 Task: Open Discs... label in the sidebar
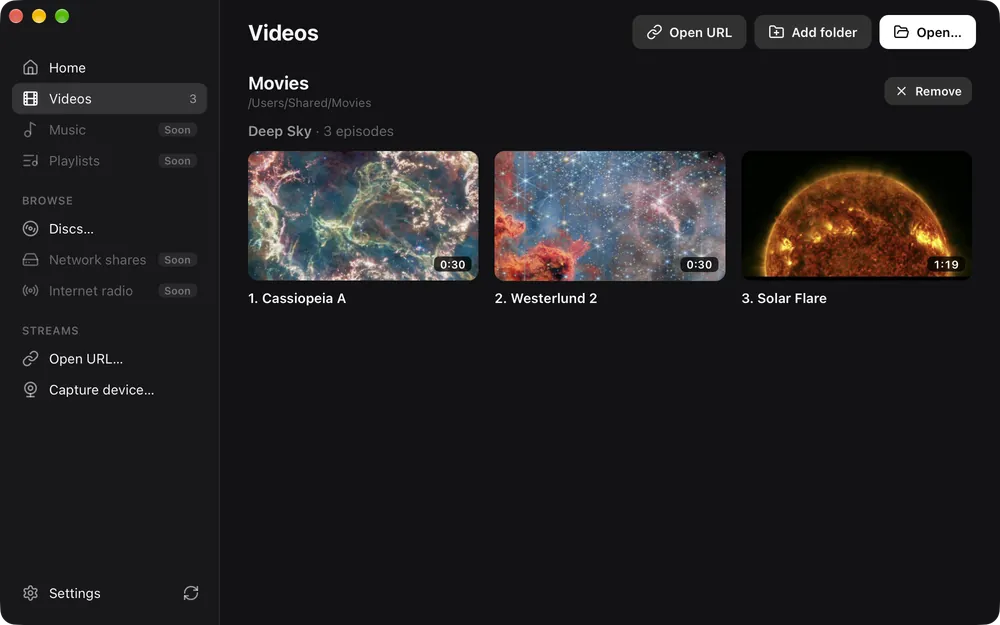pyautogui.click(x=71, y=229)
